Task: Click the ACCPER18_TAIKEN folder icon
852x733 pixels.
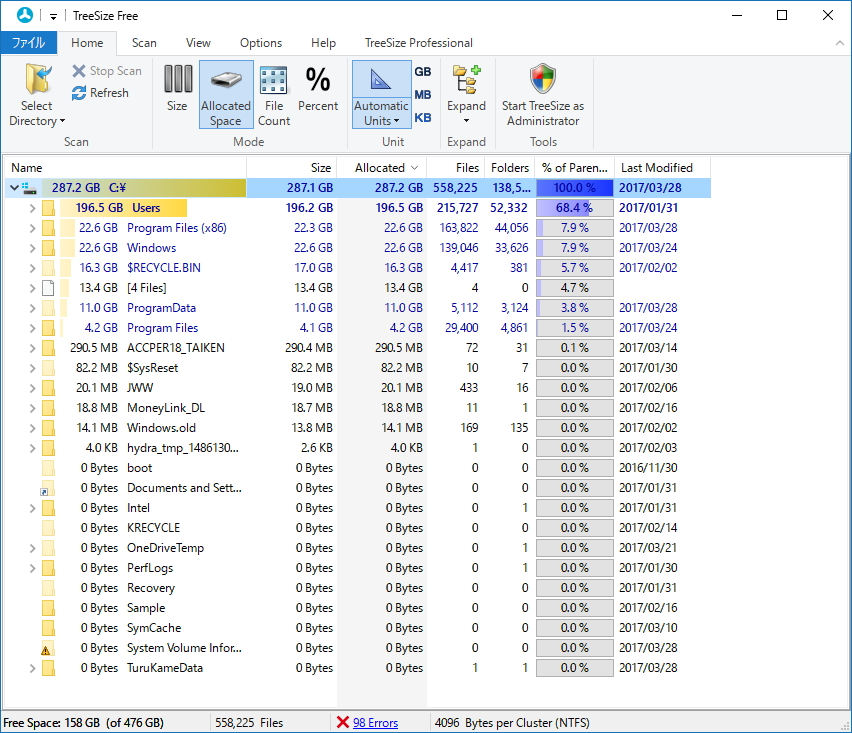Action: [48, 348]
